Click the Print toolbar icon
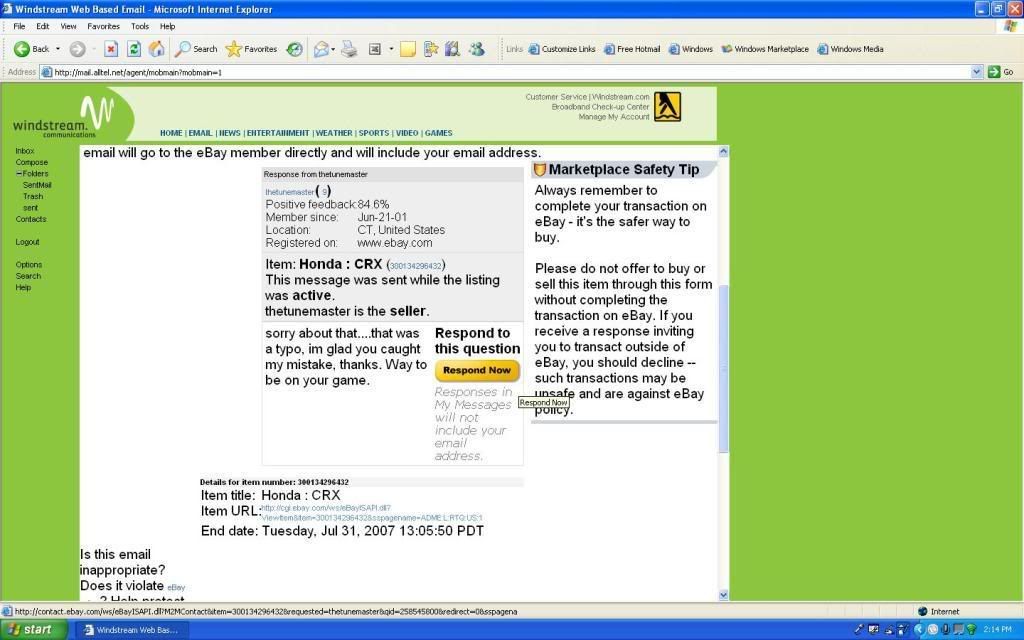 pyautogui.click(x=349, y=48)
